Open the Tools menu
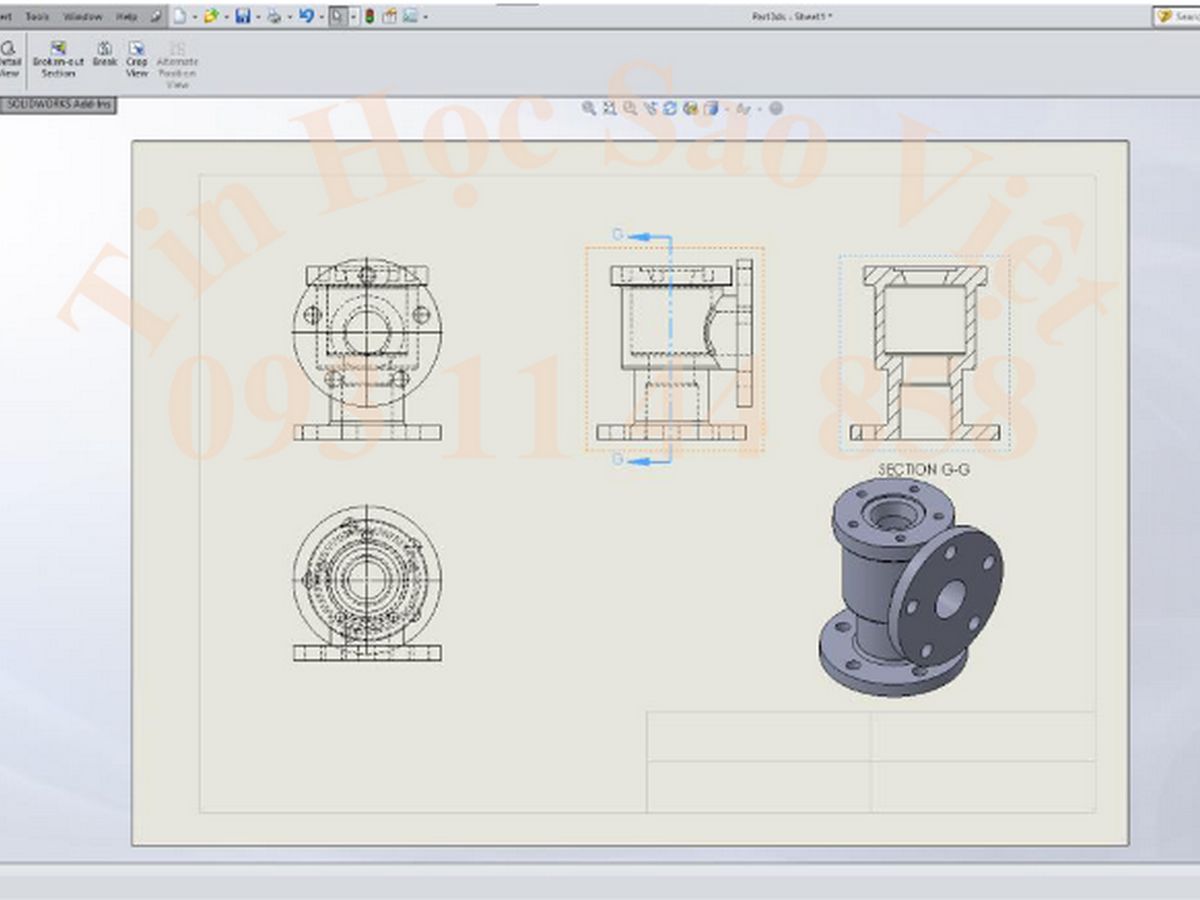Screen dimensions: 1200x900 coord(37,17)
